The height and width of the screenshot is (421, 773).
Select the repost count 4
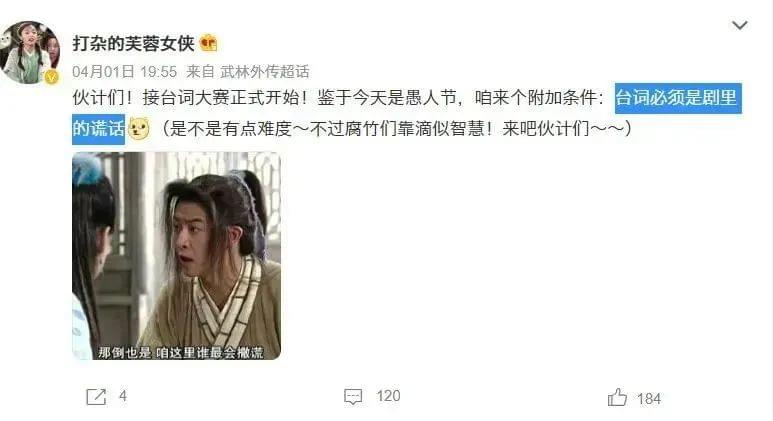point(123,396)
